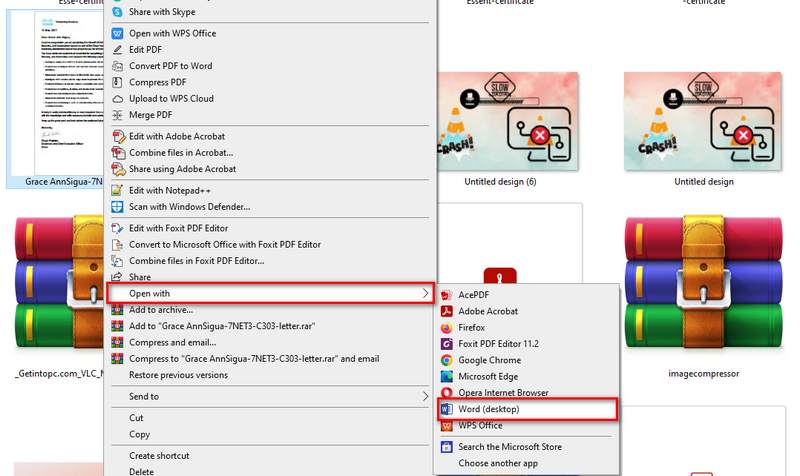The height and width of the screenshot is (476, 800).
Task: Click the Foxit Convert to Microsoft Office icon
Action: 117,244
